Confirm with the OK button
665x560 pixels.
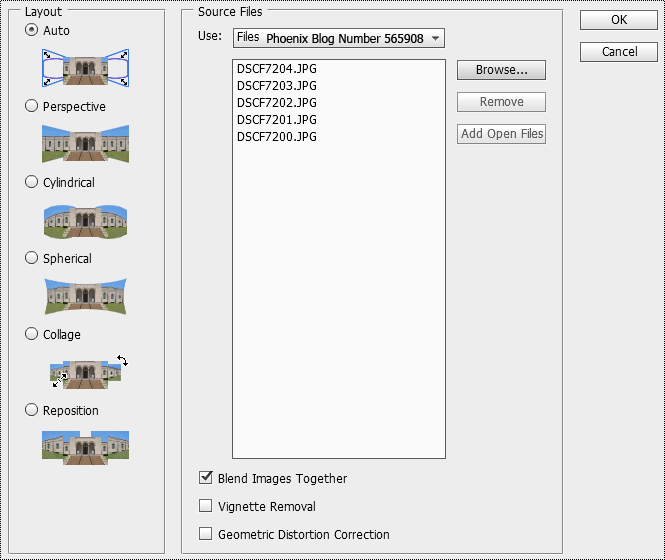click(x=618, y=20)
